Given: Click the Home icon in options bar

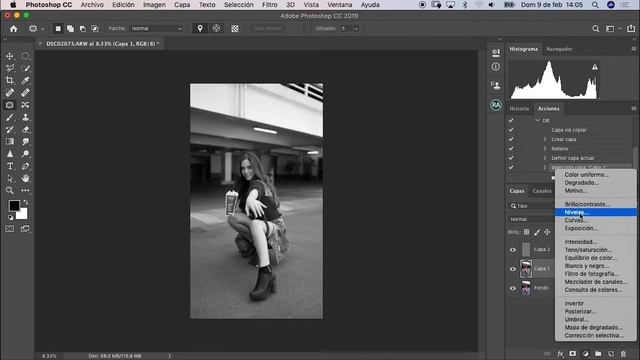Looking at the screenshot, I should tap(13, 29).
